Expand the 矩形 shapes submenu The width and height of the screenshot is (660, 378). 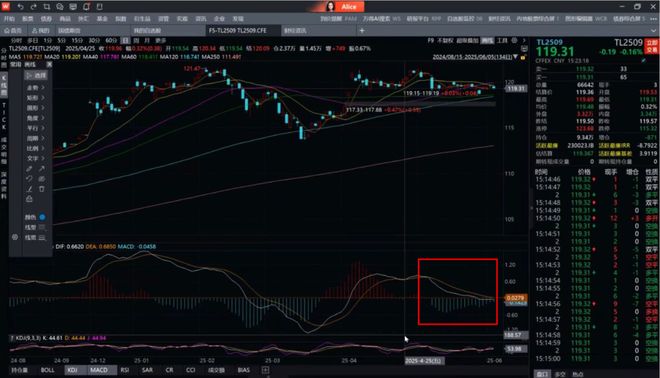(x=35, y=98)
